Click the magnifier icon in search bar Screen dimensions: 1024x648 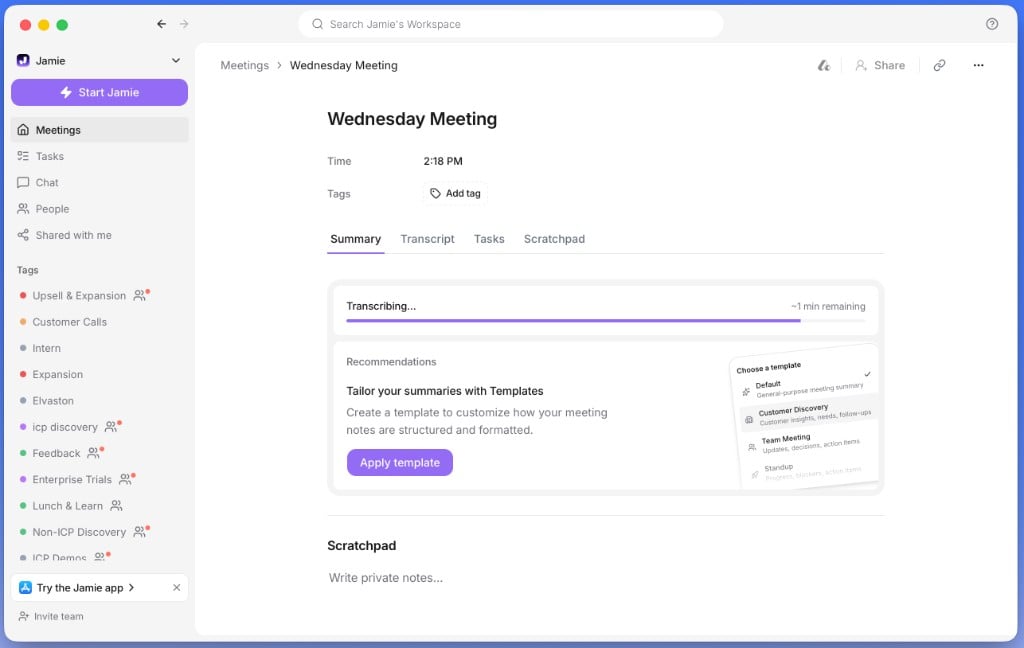317,24
